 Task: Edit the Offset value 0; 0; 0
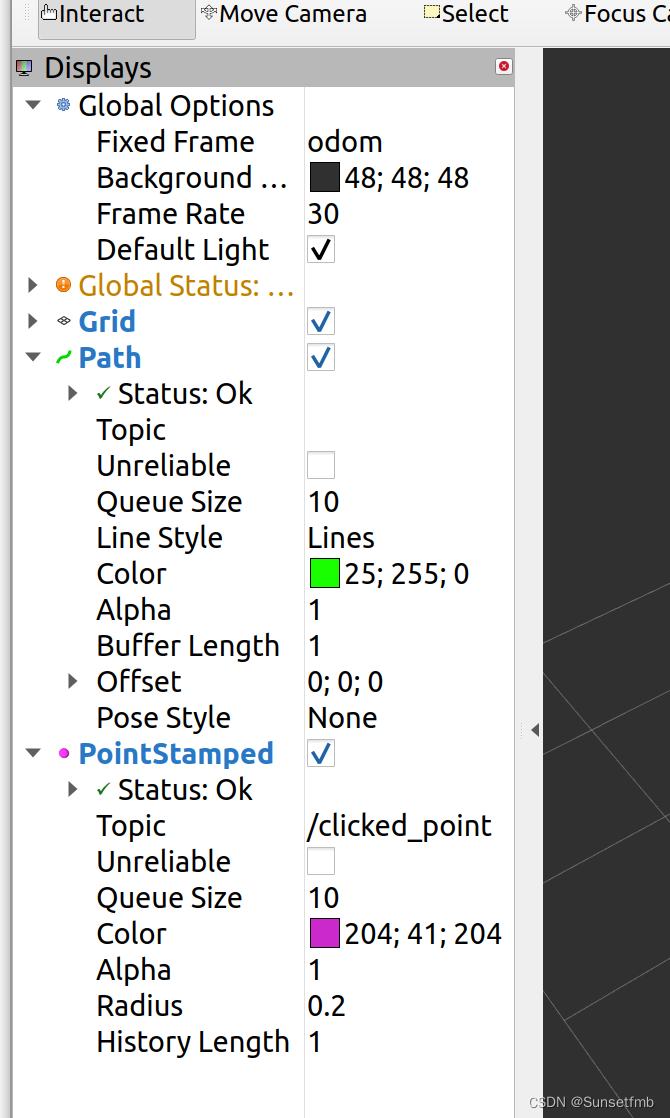pyautogui.click(x=345, y=682)
